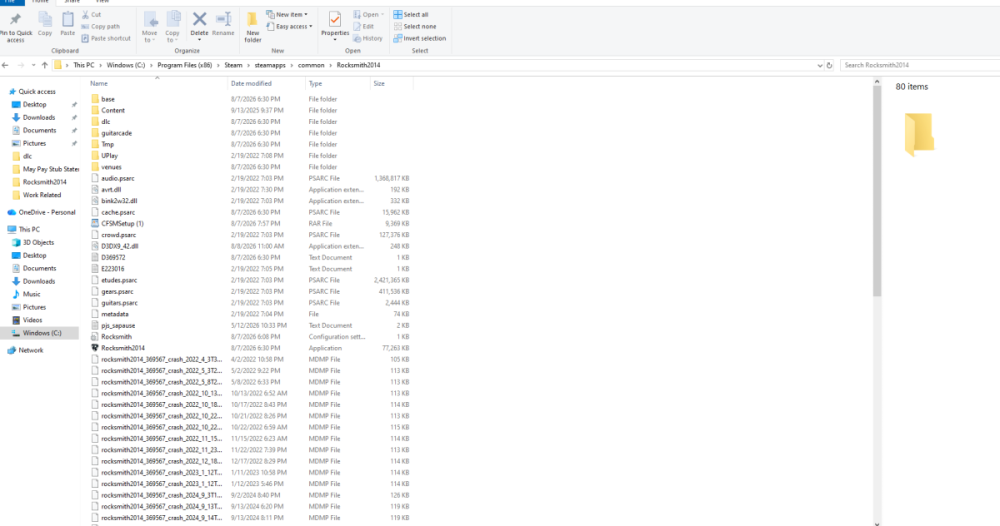This screenshot has height=526, width=1000.
Task: Select the Rocksmith2014 application file
Action: 122,348
